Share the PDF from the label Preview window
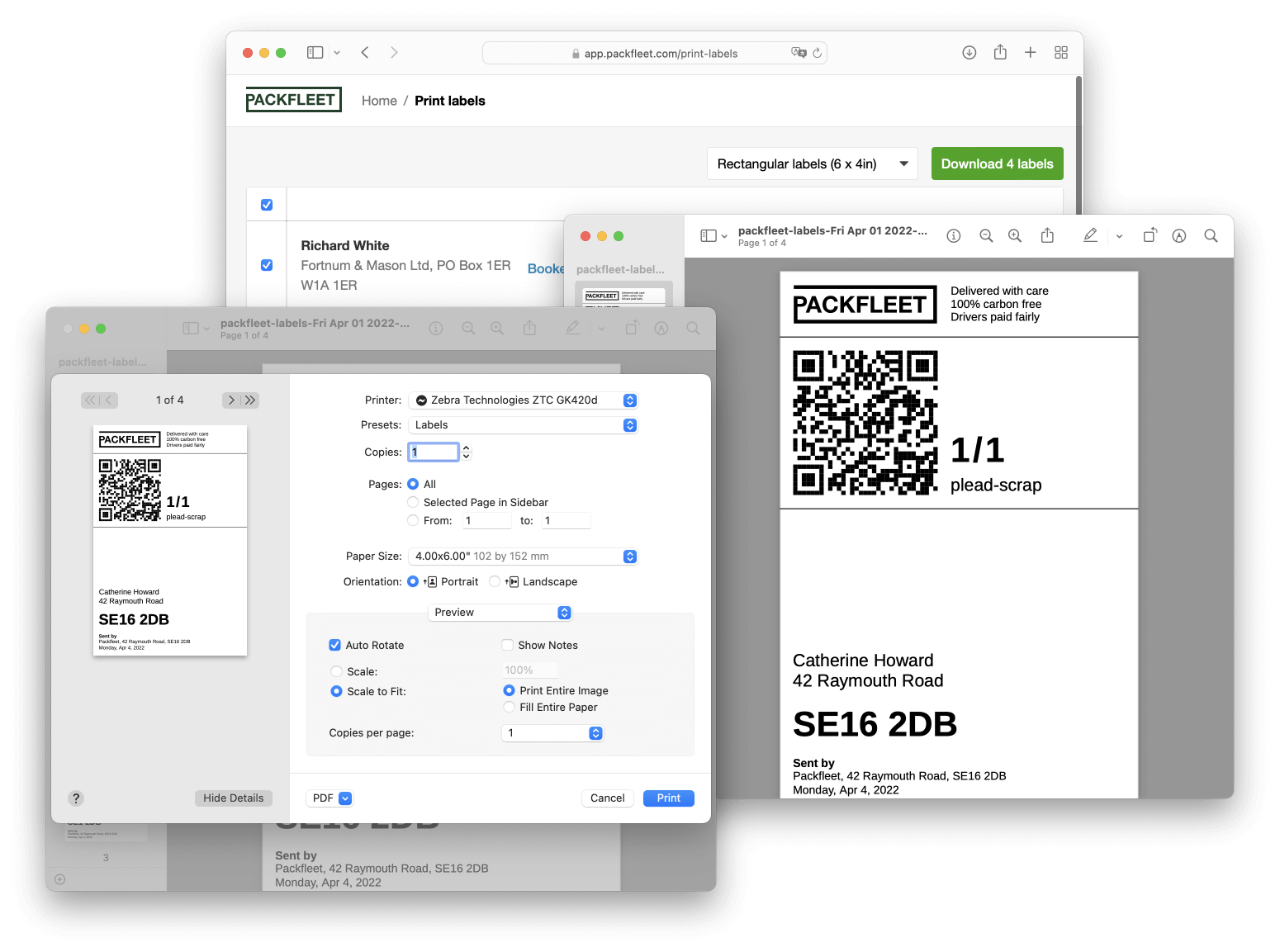1280x952 pixels. click(x=1047, y=235)
